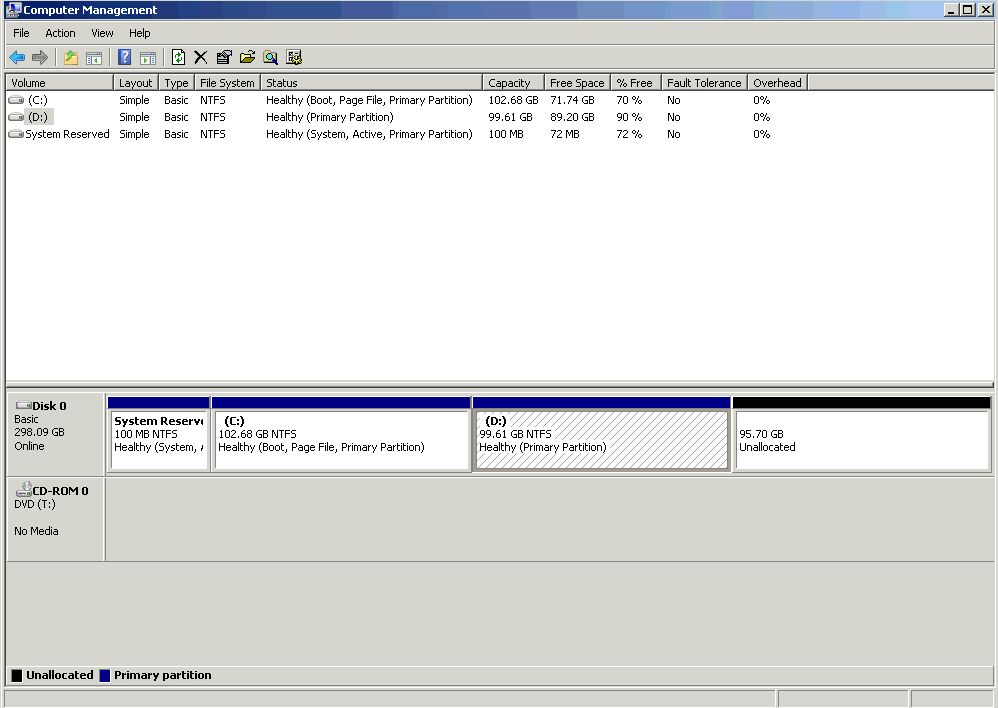Click the Up one level folder icon
Screen dimensions: 998x708
[71, 58]
